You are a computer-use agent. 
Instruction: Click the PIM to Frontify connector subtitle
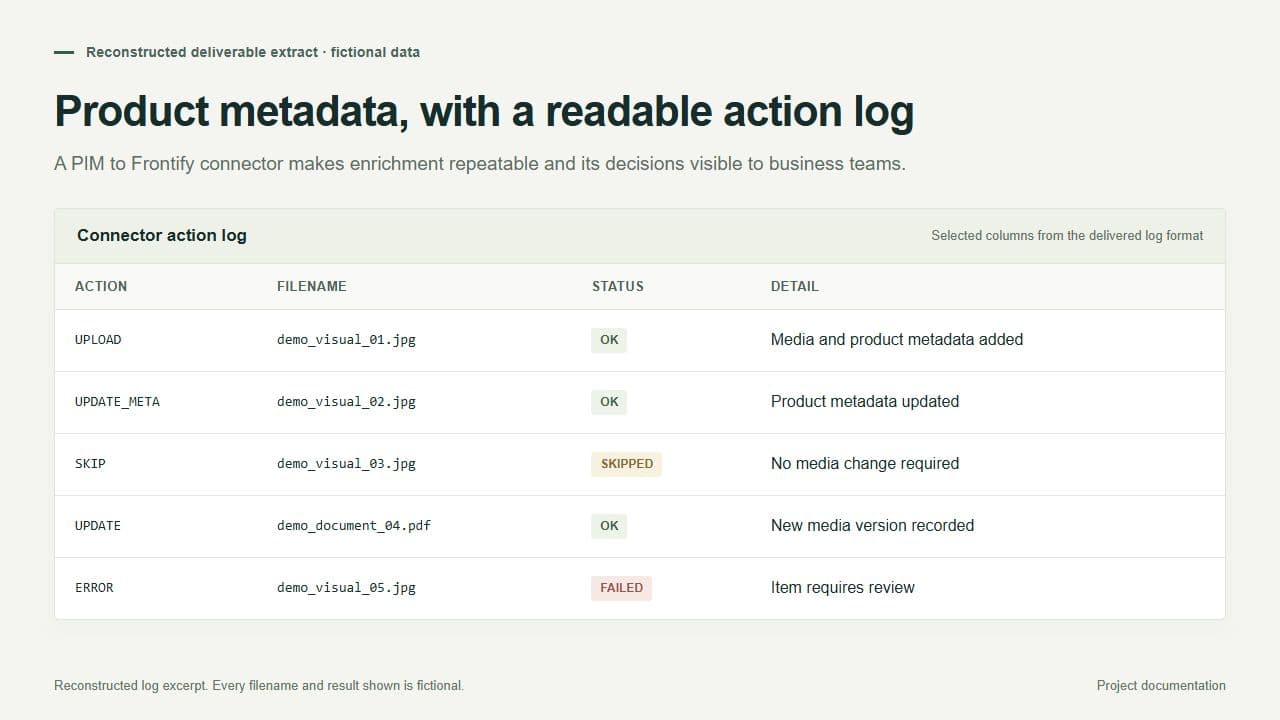click(x=480, y=164)
